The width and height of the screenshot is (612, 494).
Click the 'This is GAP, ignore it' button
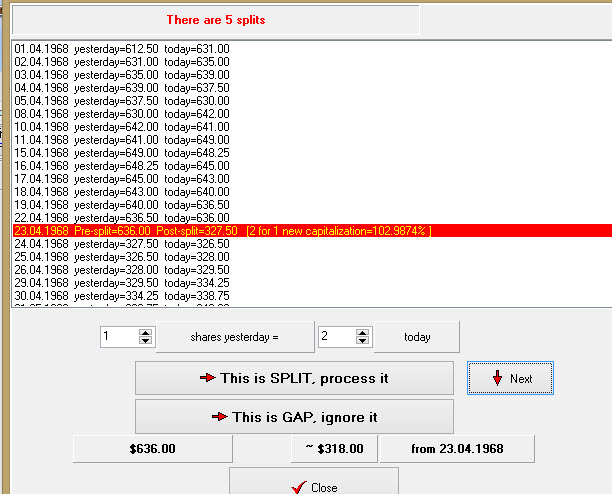coord(294,417)
